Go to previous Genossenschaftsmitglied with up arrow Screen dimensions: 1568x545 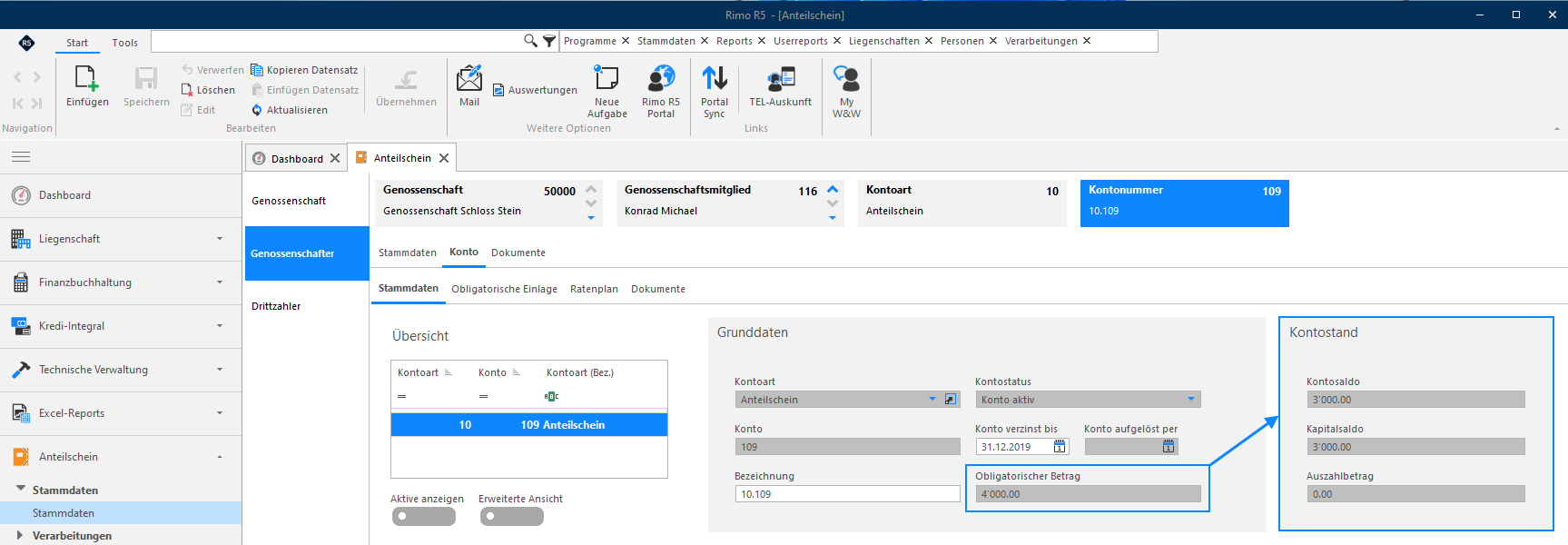[833, 190]
